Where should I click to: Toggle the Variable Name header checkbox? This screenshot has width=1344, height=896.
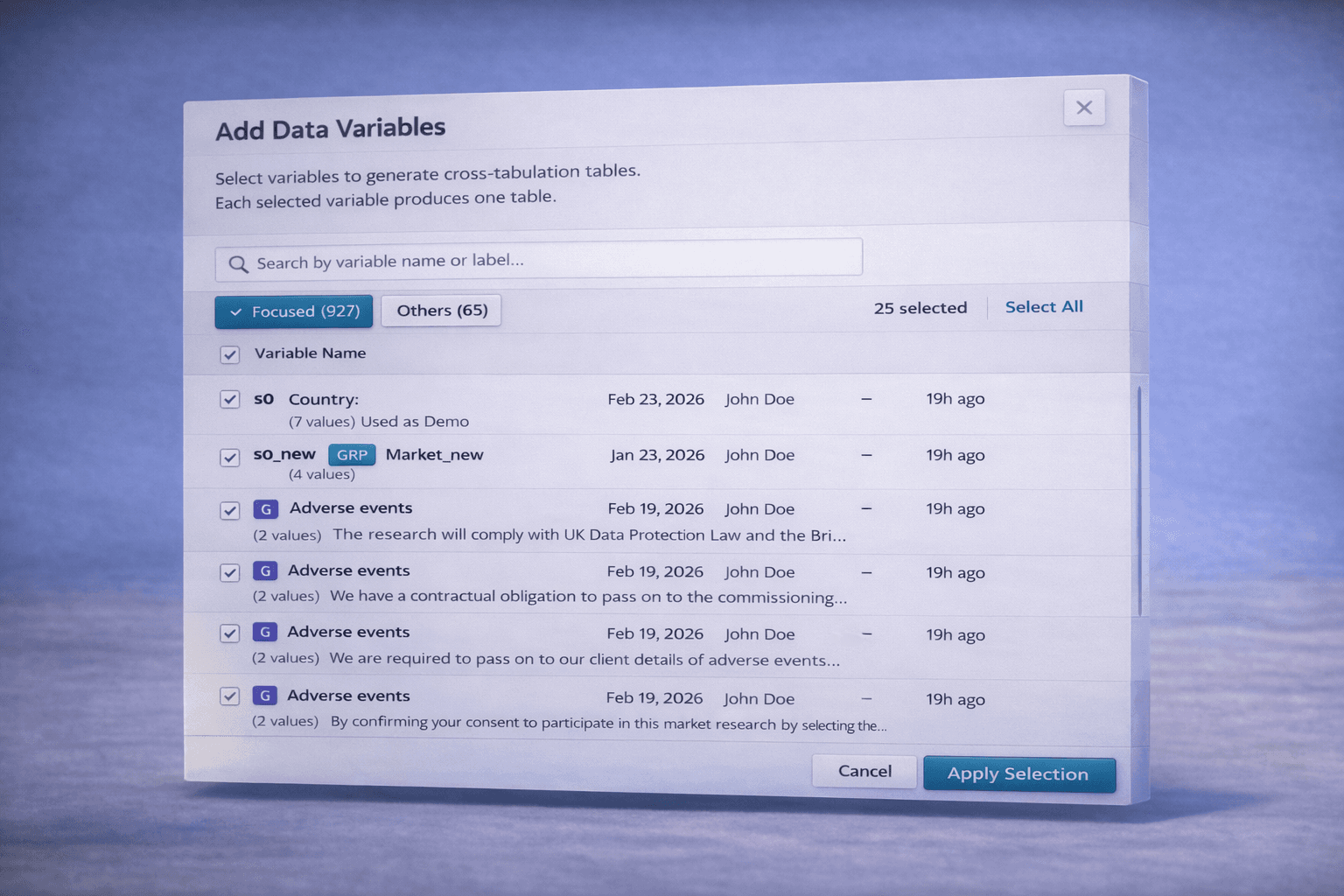(230, 354)
